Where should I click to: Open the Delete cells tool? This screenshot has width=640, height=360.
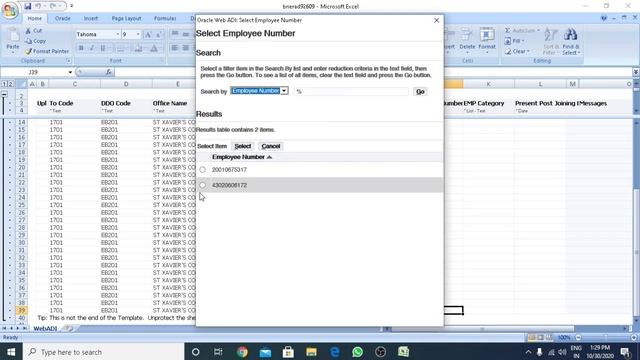pos(467,40)
